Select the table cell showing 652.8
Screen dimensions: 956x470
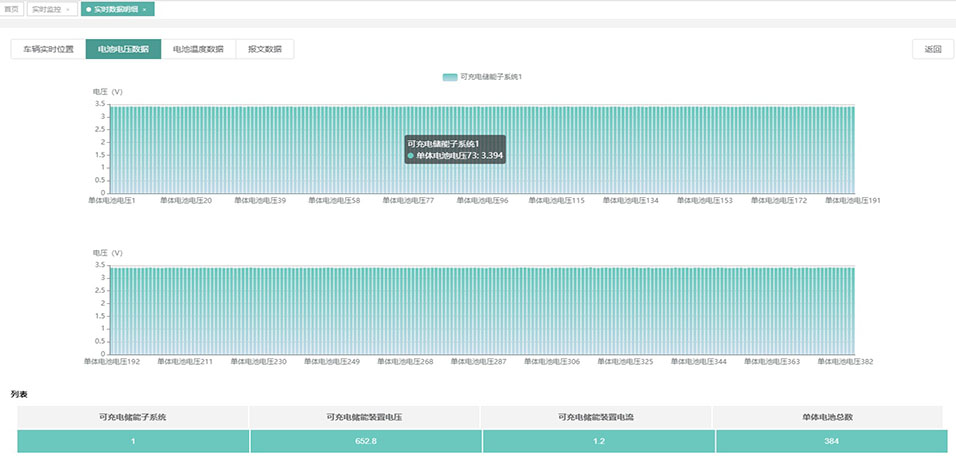(x=364, y=441)
